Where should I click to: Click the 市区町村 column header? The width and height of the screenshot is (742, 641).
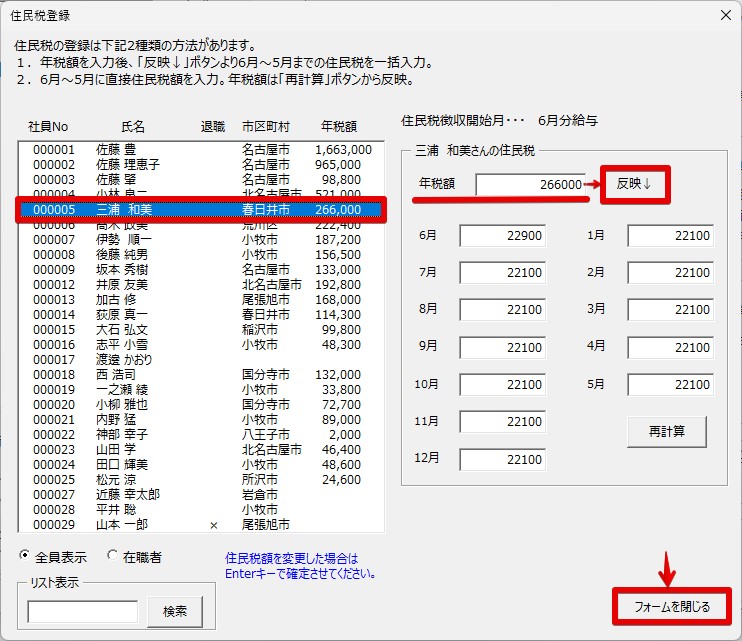[x=265, y=126]
